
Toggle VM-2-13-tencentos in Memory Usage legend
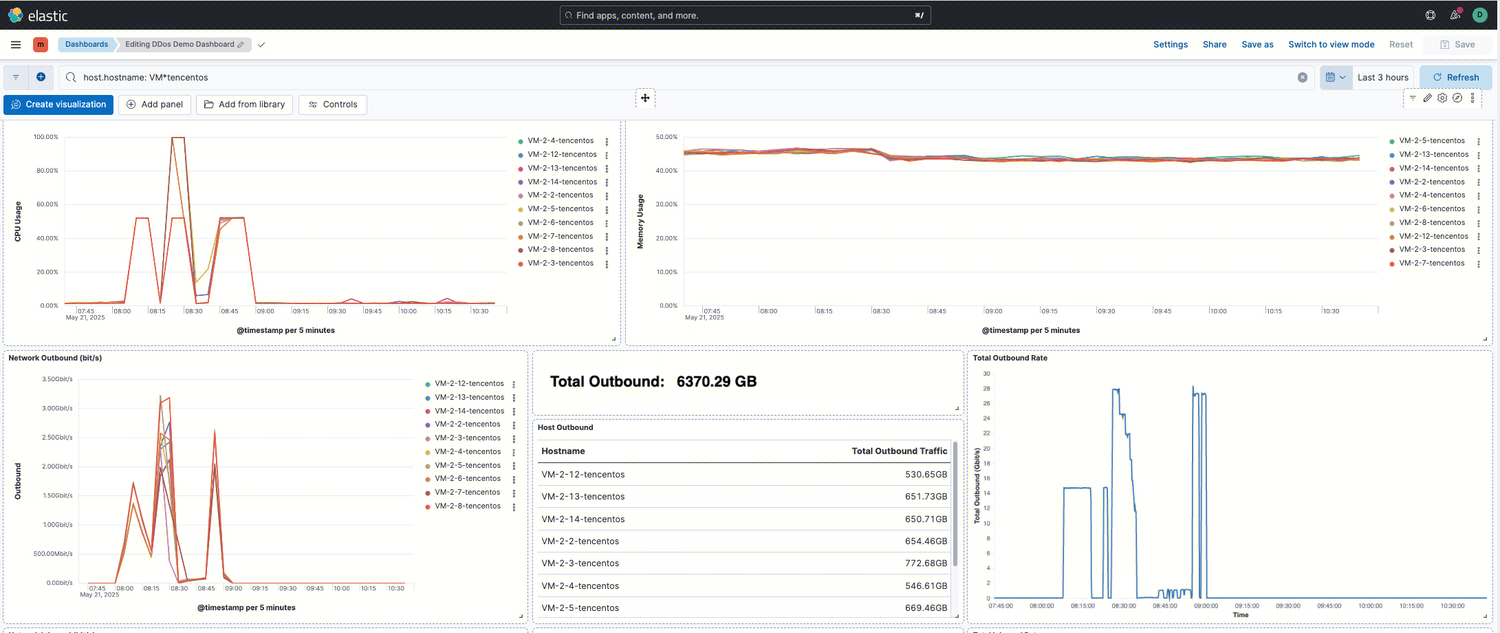[x=1432, y=155]
